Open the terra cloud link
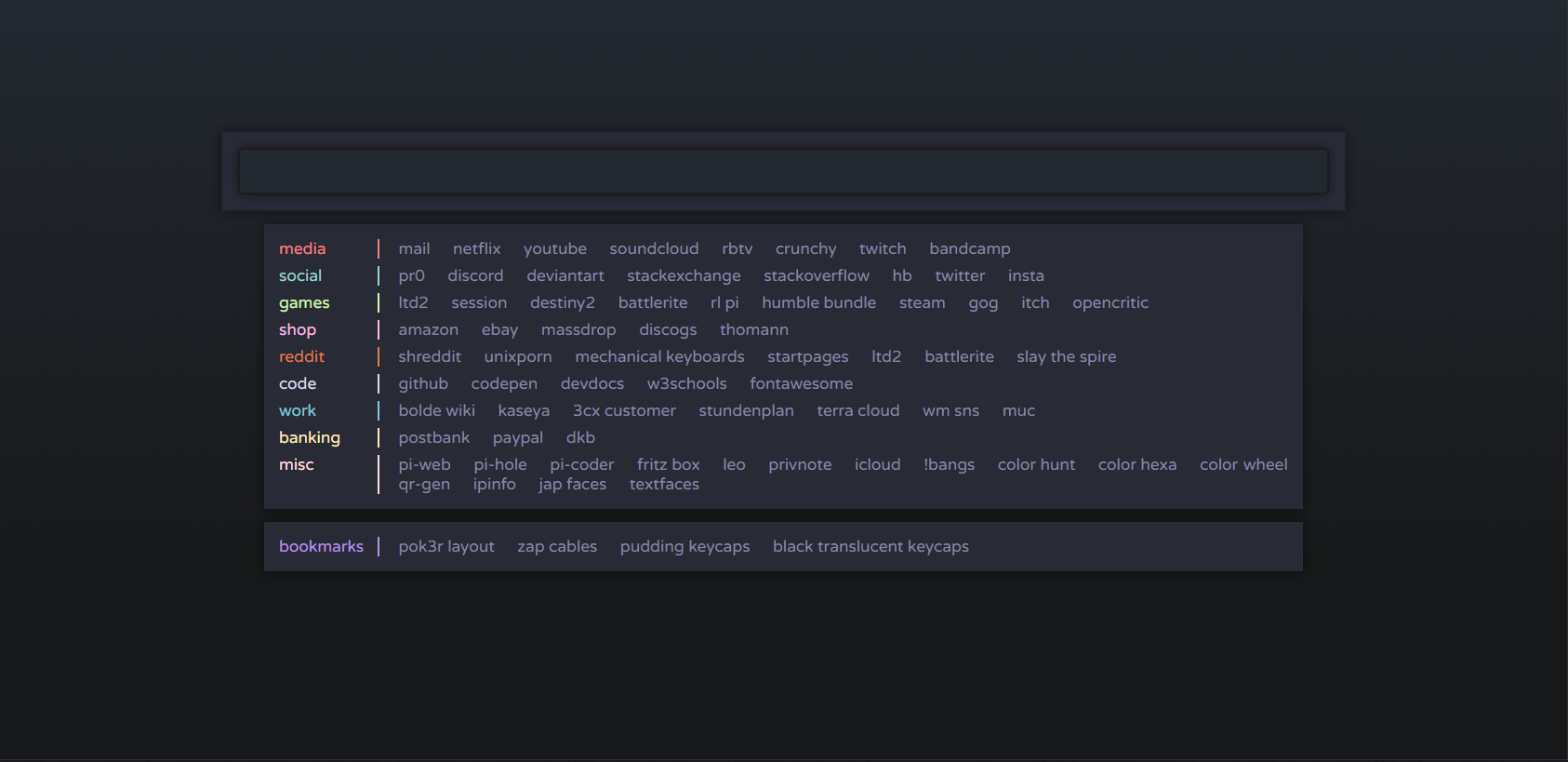The image size is (1568, 762). (857, 410)
